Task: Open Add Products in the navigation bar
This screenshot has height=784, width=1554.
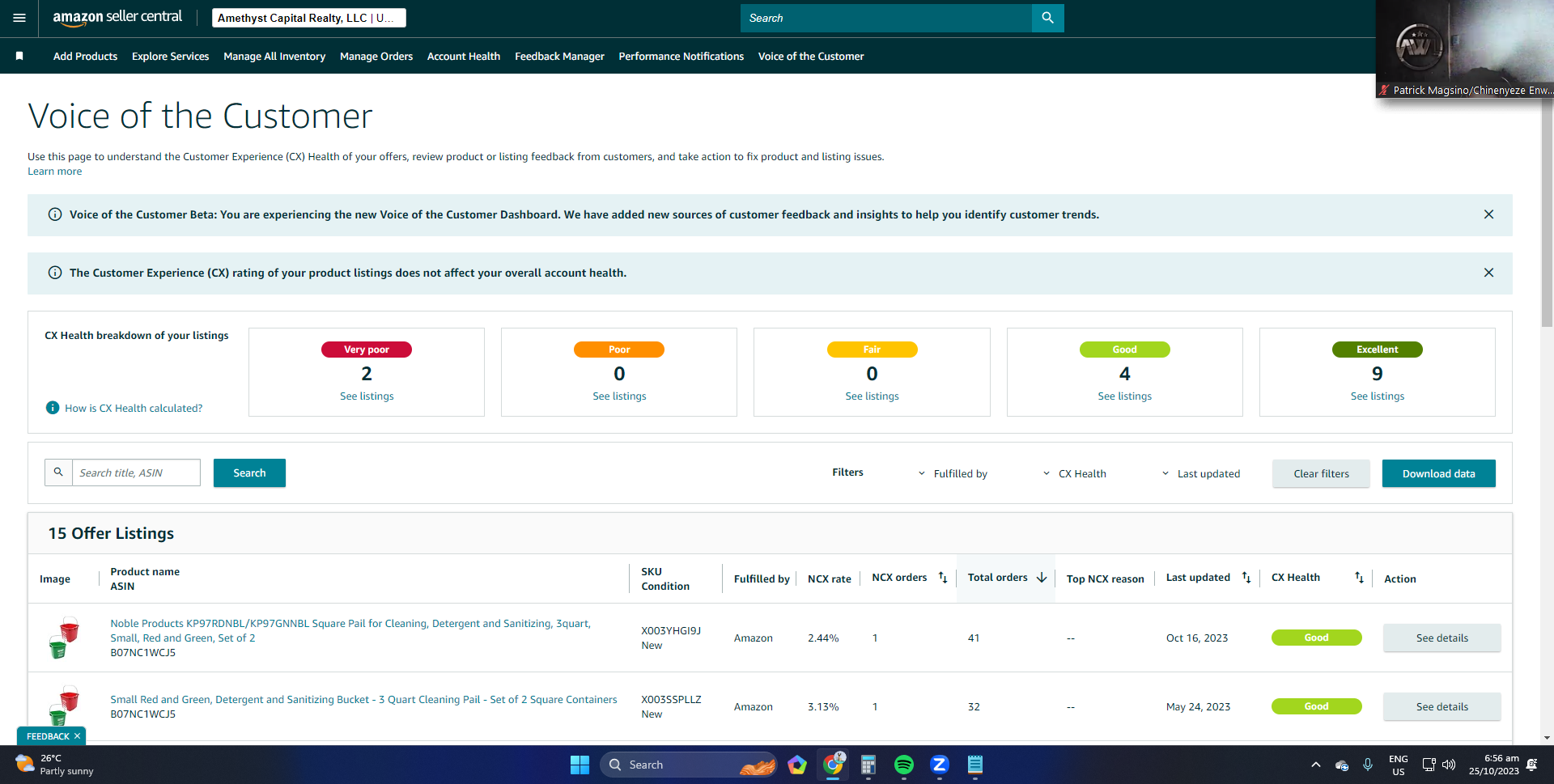Action: click(x=85, y=56)
